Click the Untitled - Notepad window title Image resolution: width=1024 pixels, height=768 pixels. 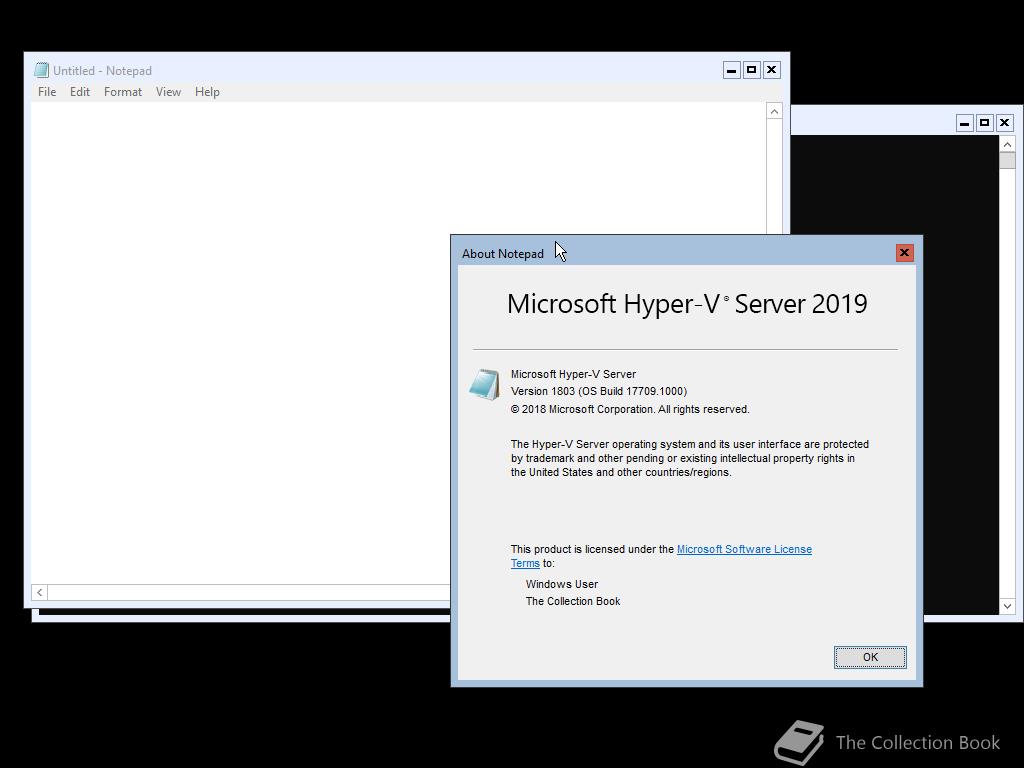103,71
